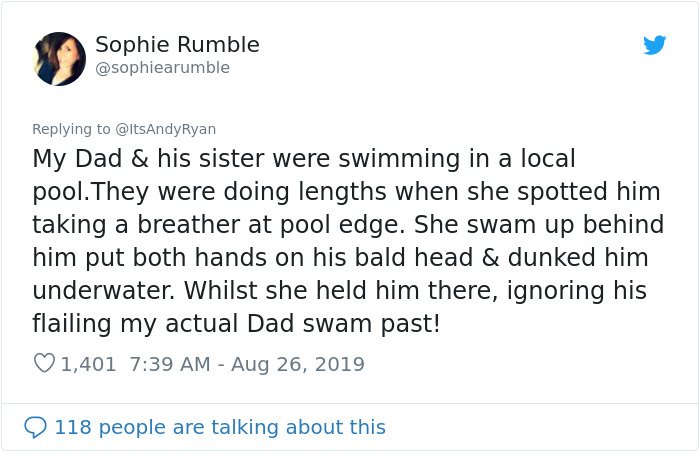700x452 pixels.
Task: Click the tweet line starting 'My Dad & his sister'
Action: [304, 159]
